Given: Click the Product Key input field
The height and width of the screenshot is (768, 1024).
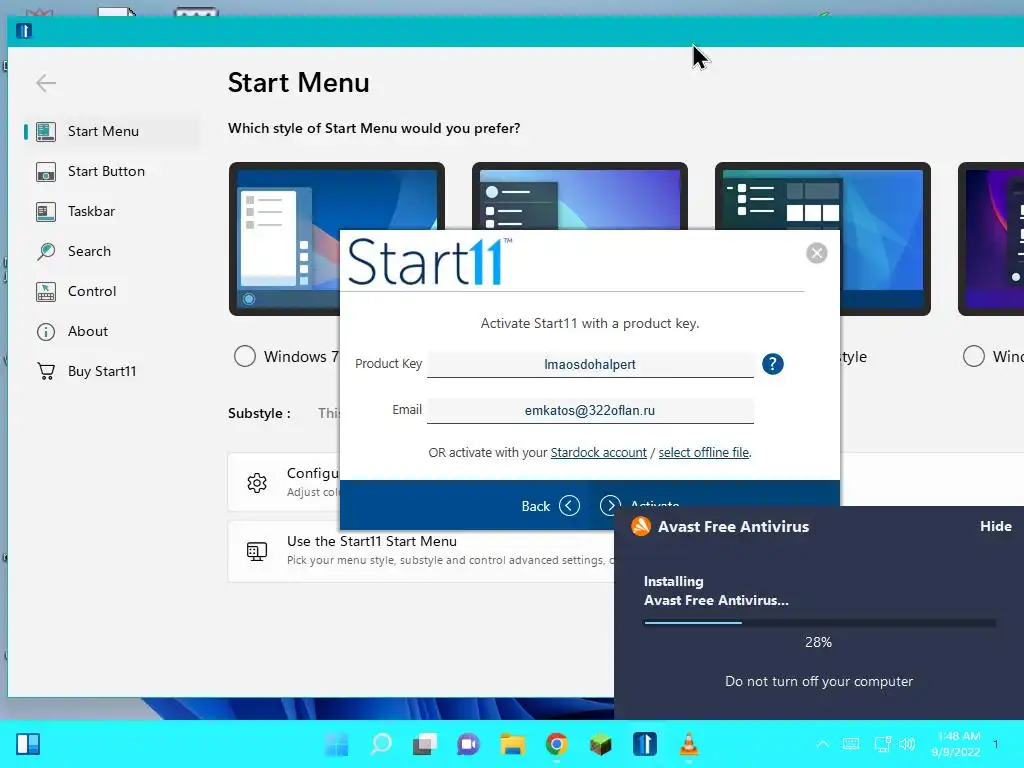Looking at the screenshot, I should [x=590, y=364].
